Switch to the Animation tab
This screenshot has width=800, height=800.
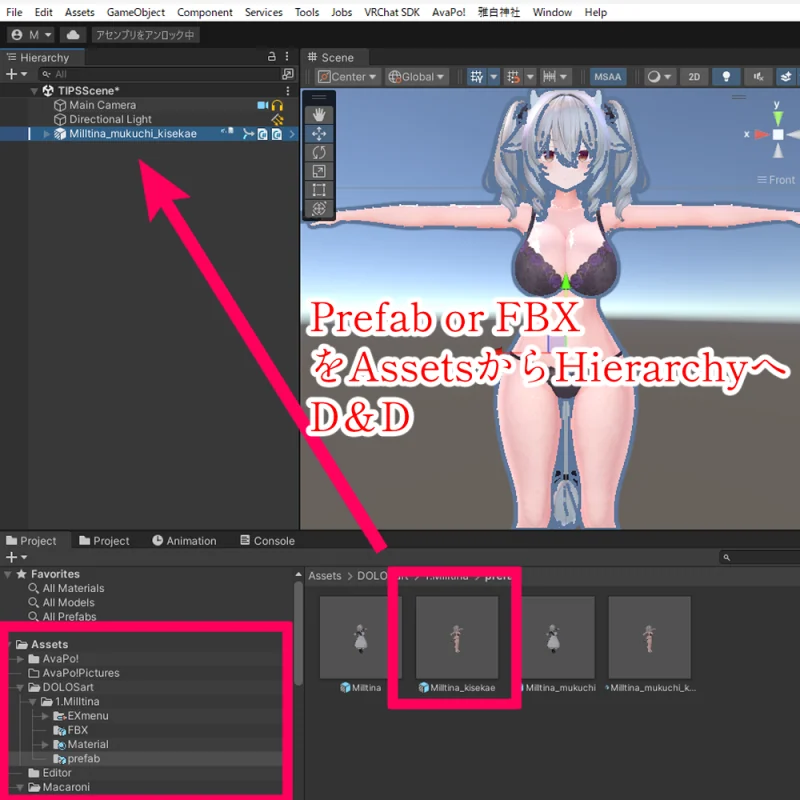(x=185, y=541)
